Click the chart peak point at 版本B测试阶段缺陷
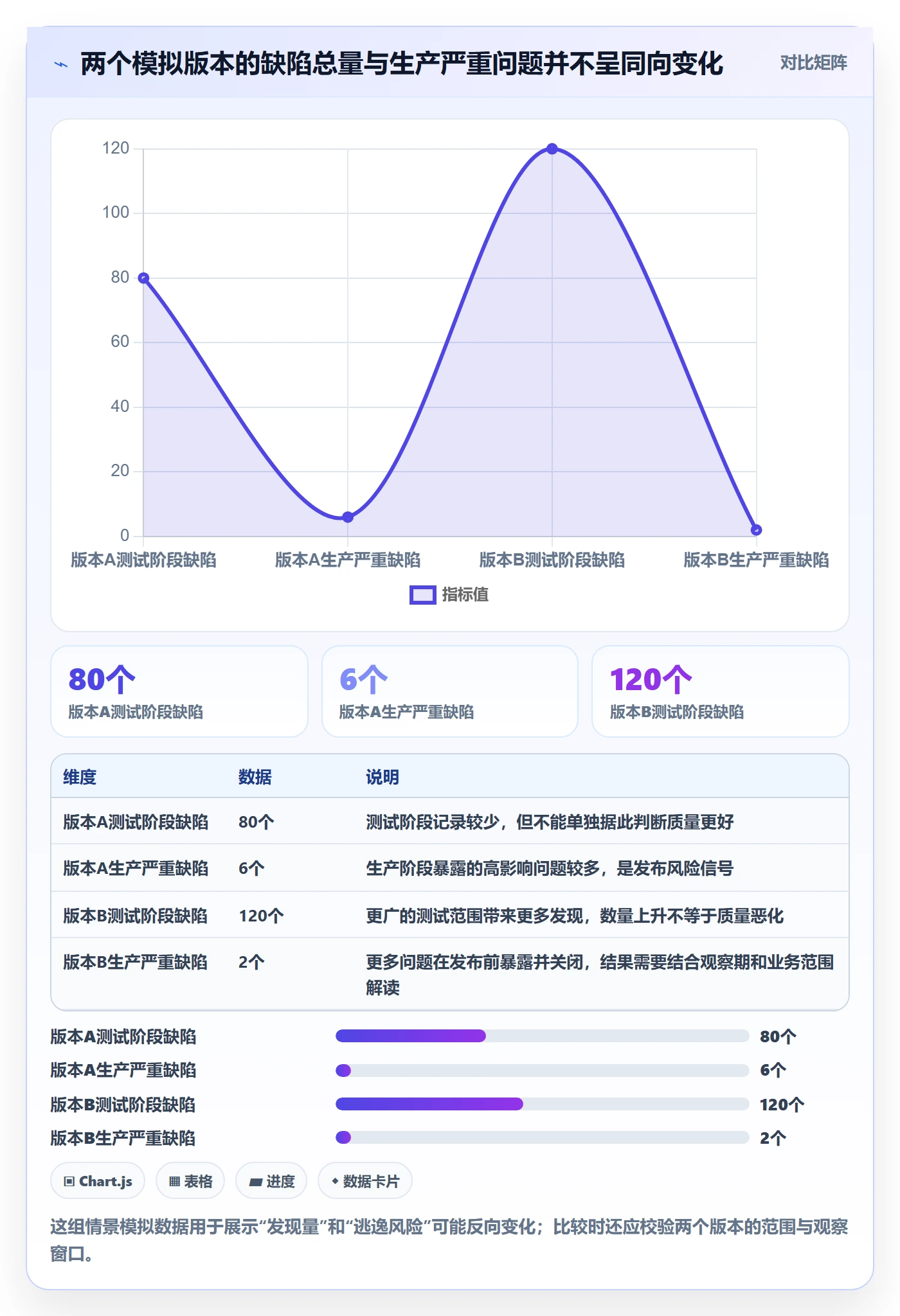This screenshot has width=900, height=1316. [x=552, y=149]
